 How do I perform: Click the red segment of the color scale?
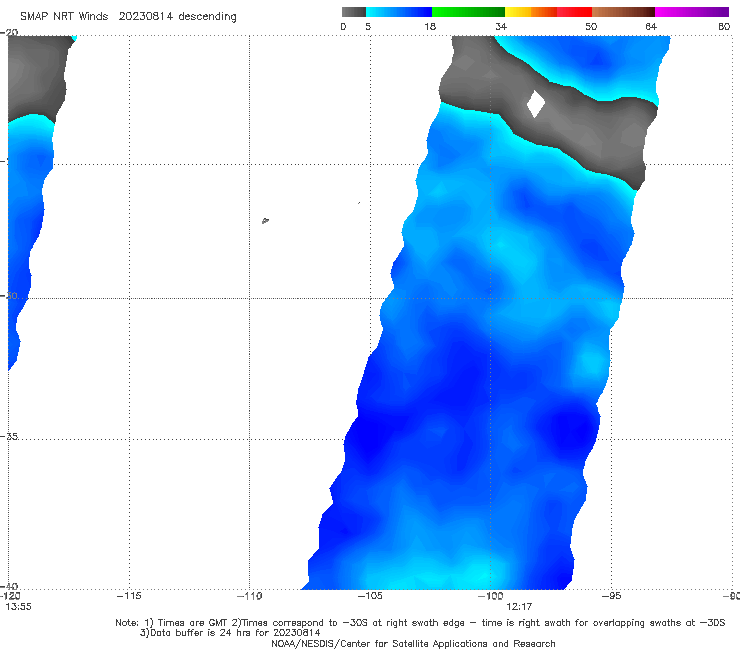pyautogui.click(x=574, y=12)
